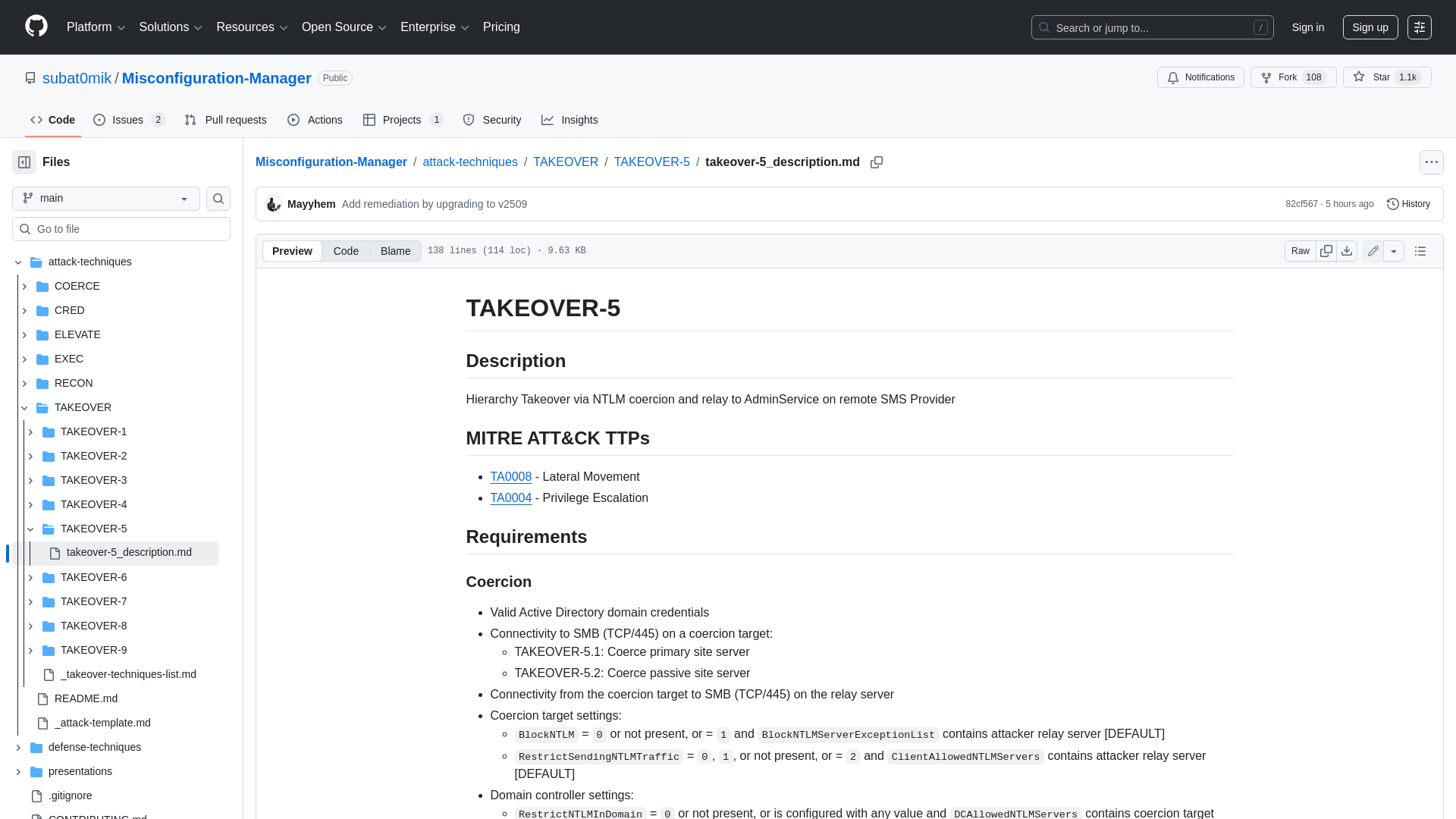Click in the Go to file field
The width and height of the screenshot is (1456, 819).
(x=121, y=228)
